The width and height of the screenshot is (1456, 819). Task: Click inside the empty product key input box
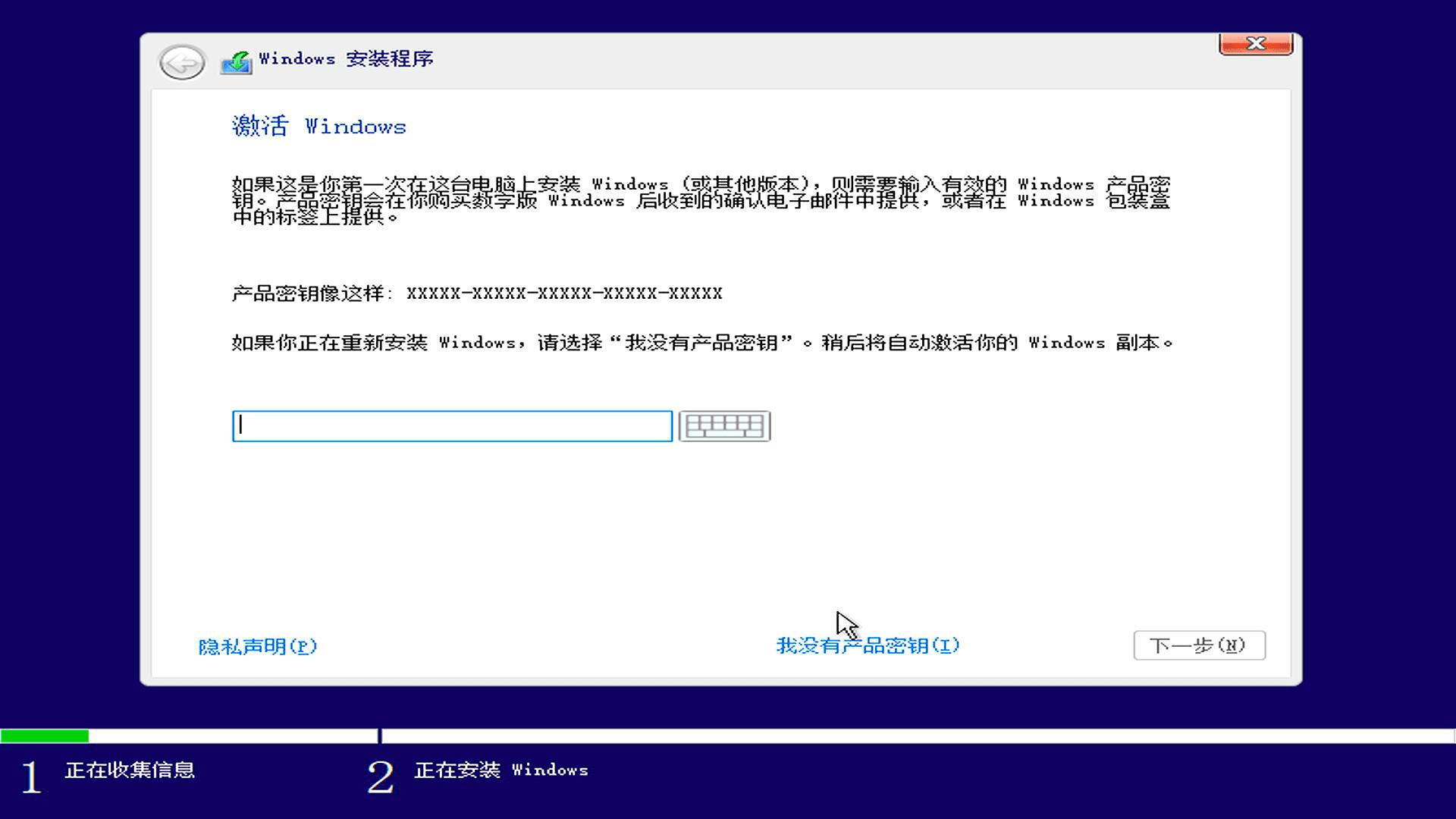[451, 426]
